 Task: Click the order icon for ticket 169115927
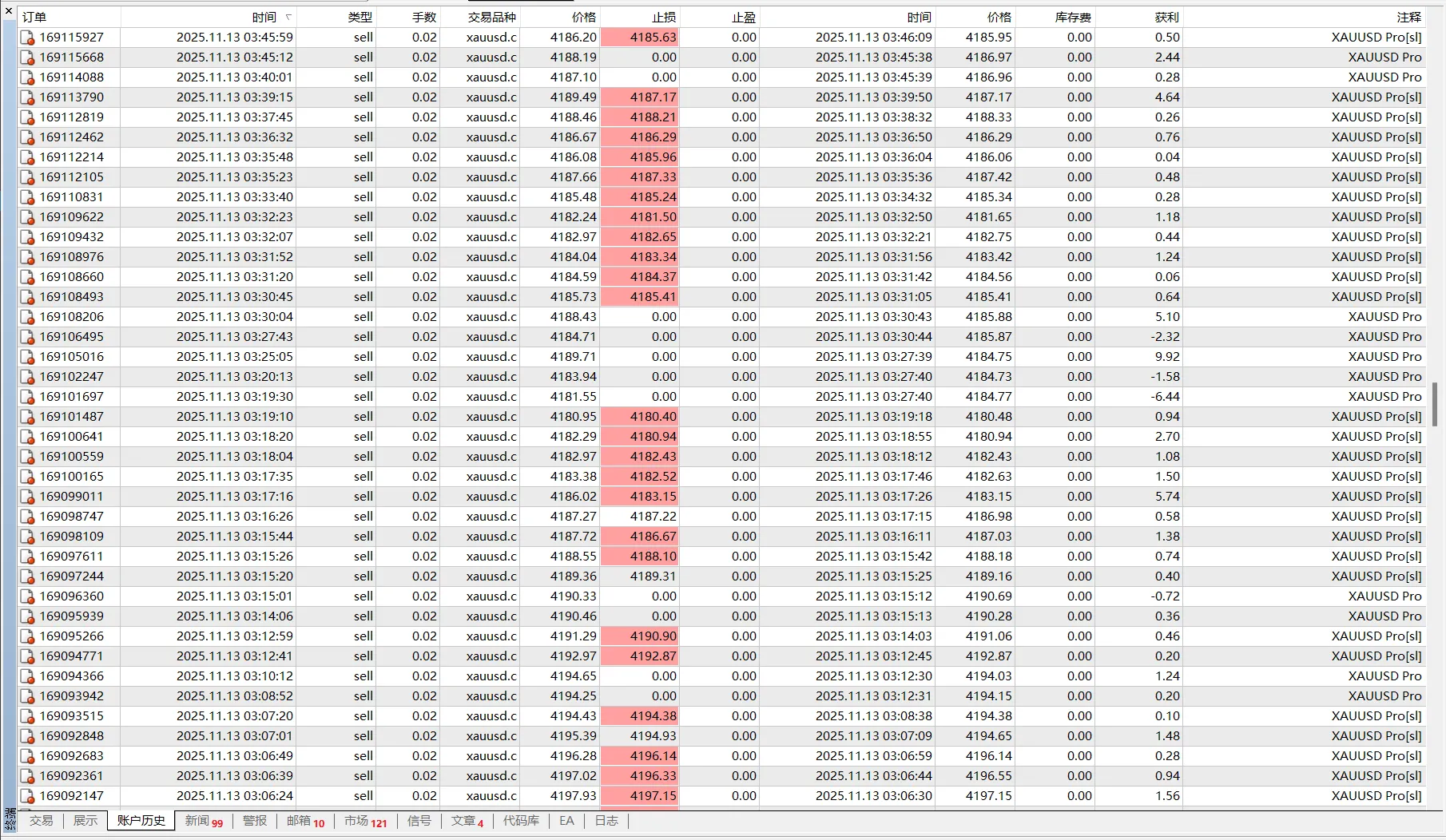coord(27,38)
